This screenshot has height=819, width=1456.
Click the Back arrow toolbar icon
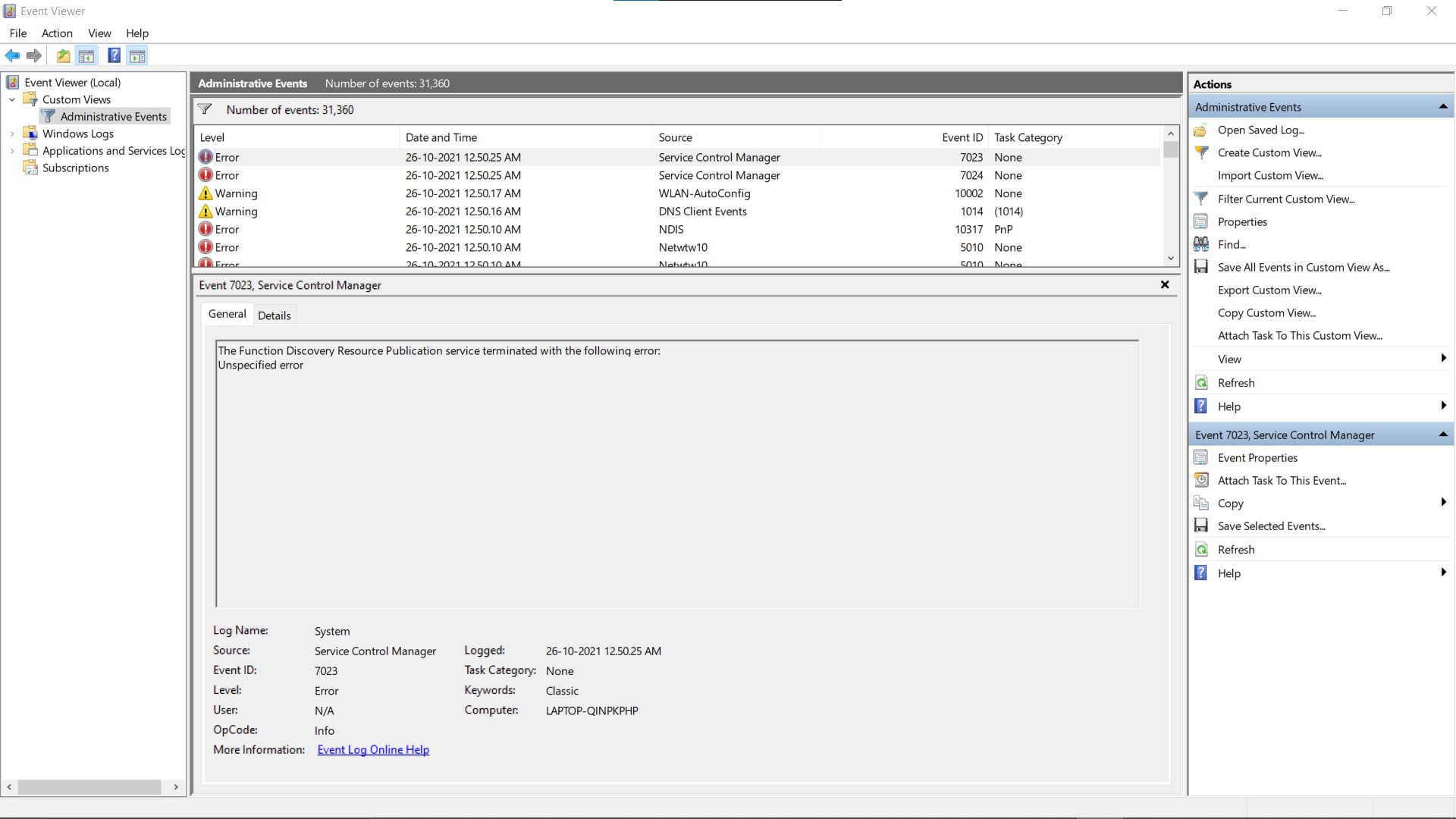[x=12, y=55]
